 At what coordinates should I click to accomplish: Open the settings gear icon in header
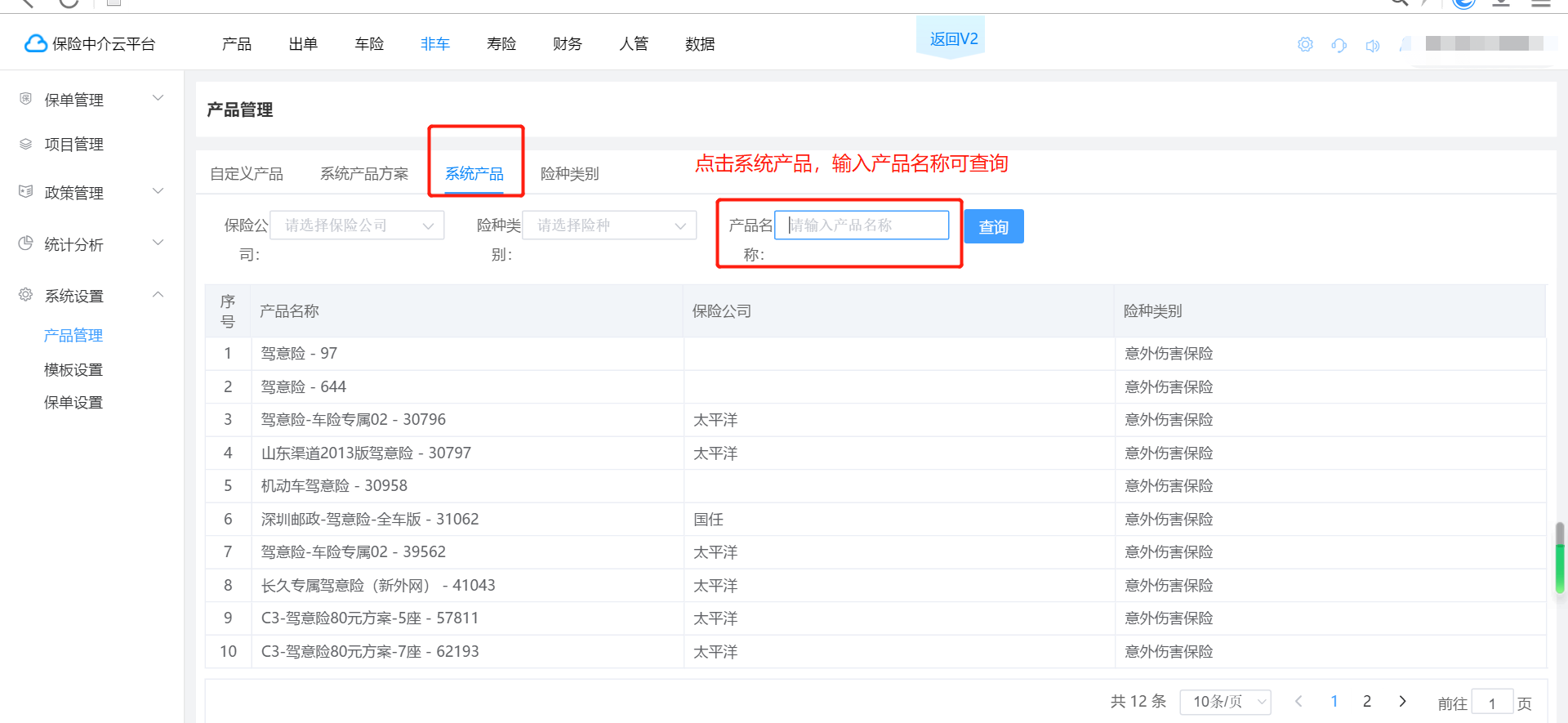click(1305, 44)
